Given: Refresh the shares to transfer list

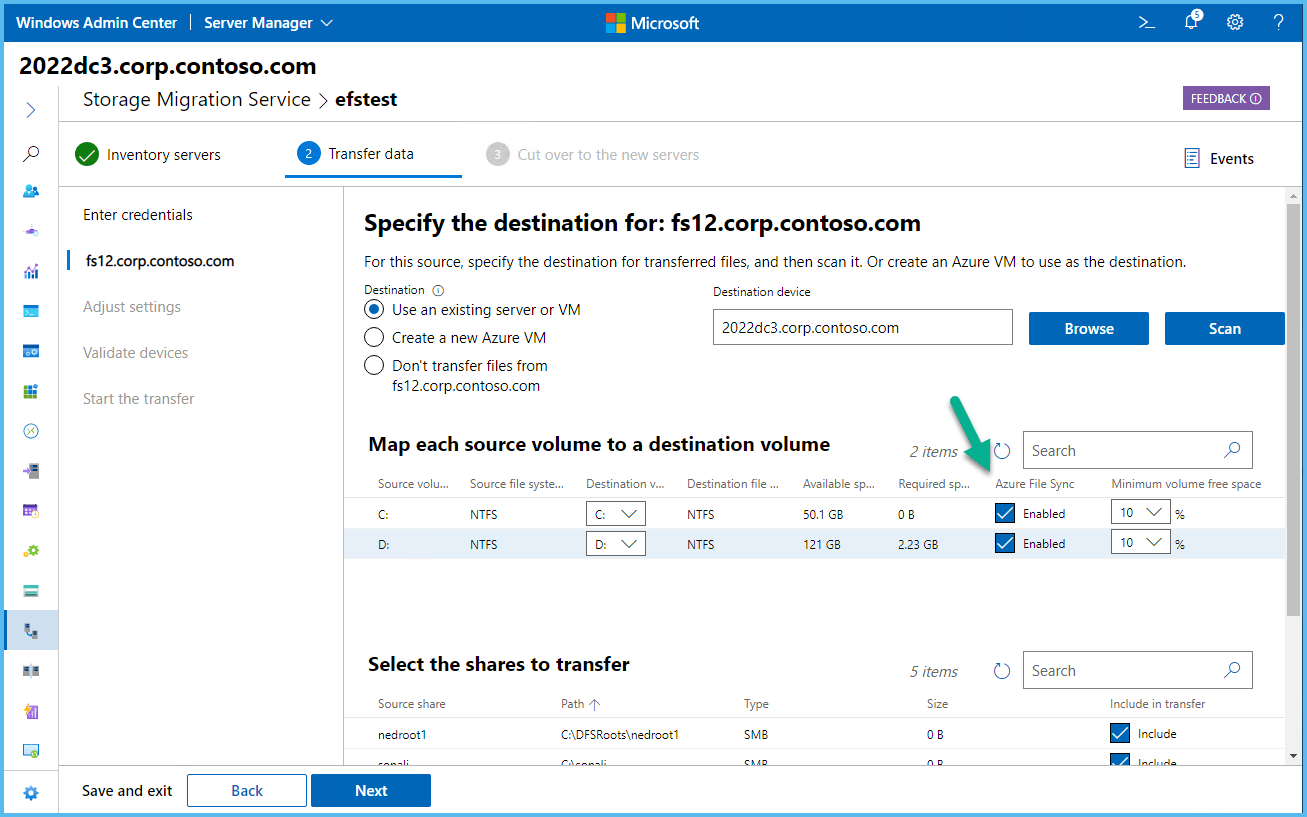Looking at the screenshot, I should [1001, 670].
